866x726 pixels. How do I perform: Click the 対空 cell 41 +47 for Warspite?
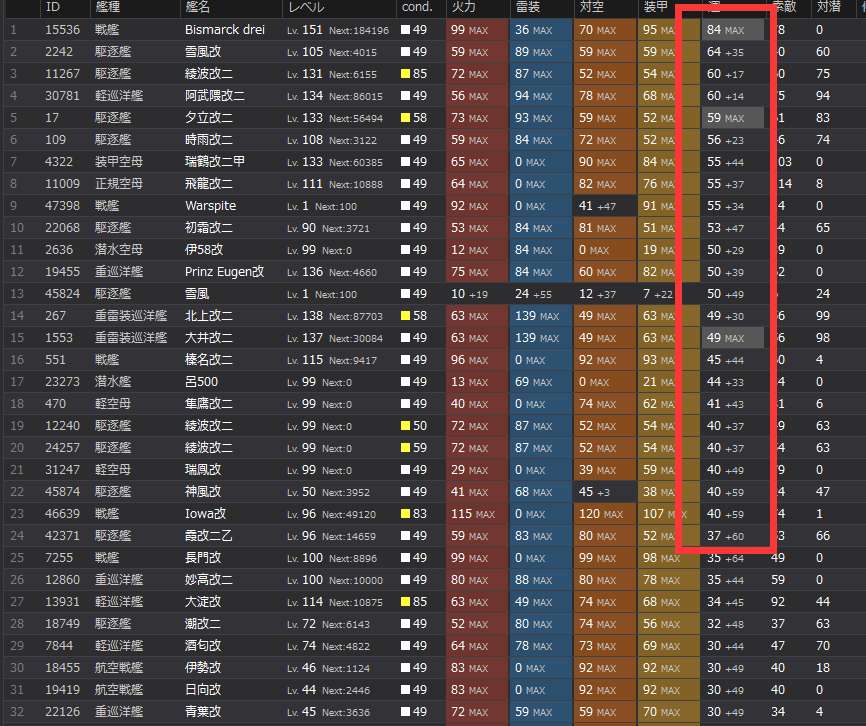click(605, 206)
